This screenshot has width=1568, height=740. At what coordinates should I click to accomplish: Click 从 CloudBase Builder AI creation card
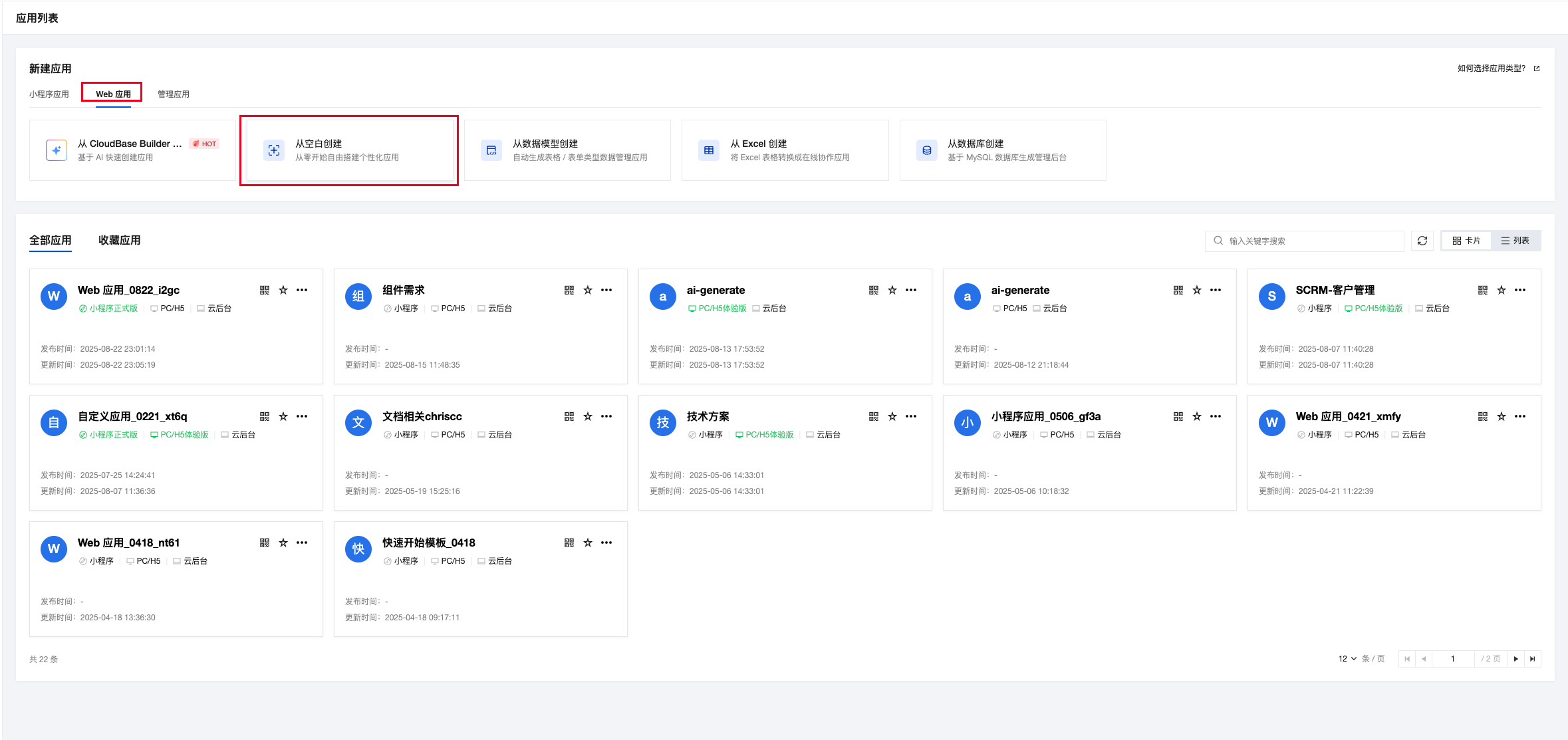[132, 150]
